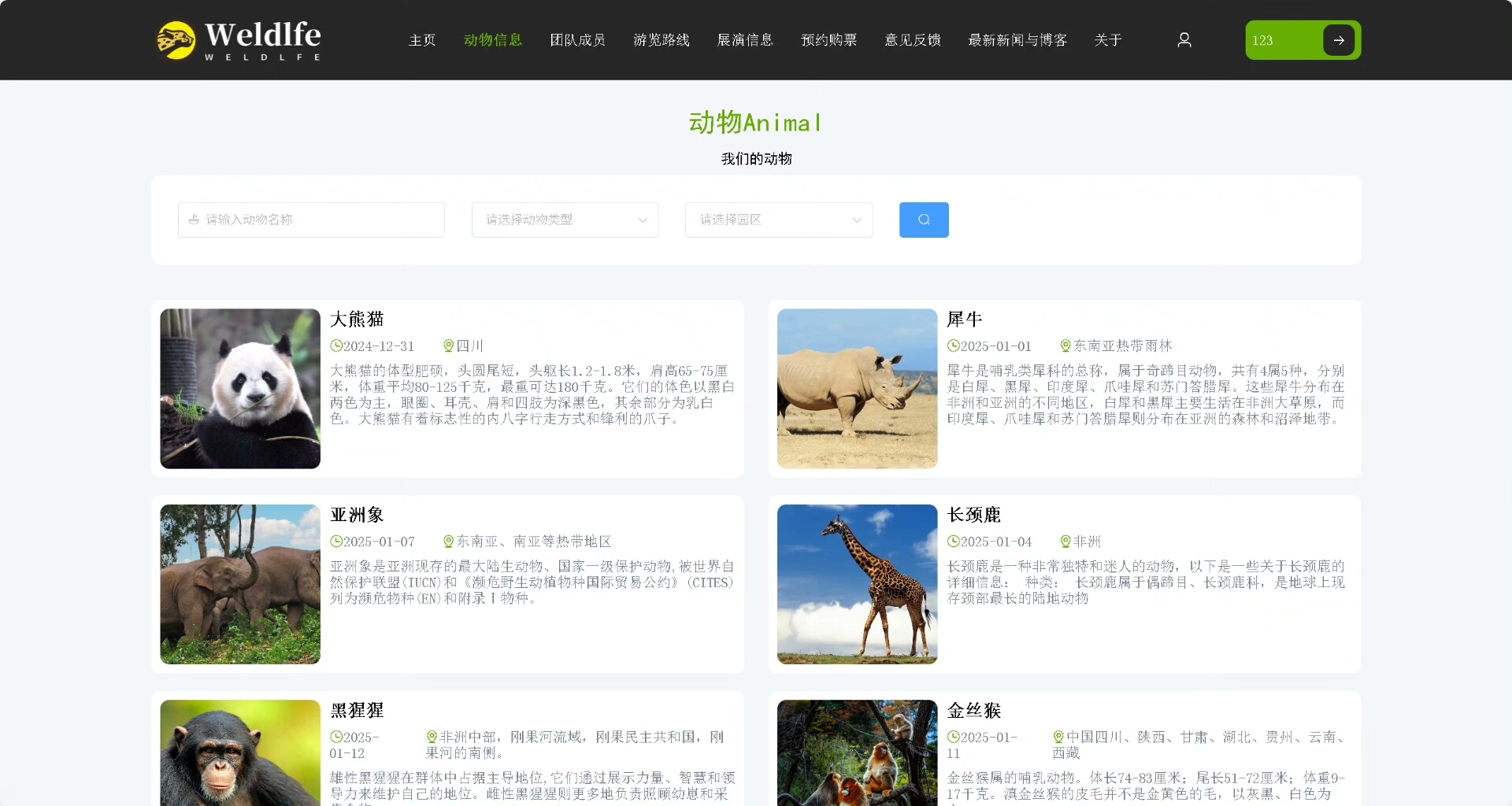Click the giraffe photo
The height and width of the screenshot is (806, 1512).
pos(858,584)
